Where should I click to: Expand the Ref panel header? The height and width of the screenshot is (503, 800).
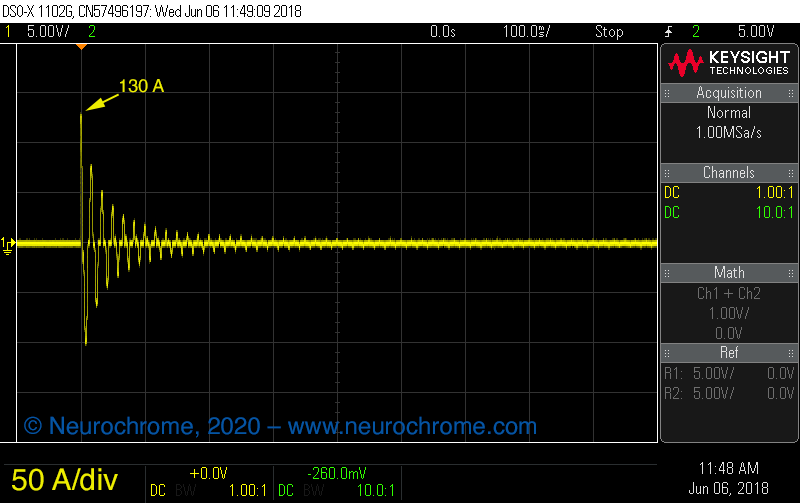point(729,353)
